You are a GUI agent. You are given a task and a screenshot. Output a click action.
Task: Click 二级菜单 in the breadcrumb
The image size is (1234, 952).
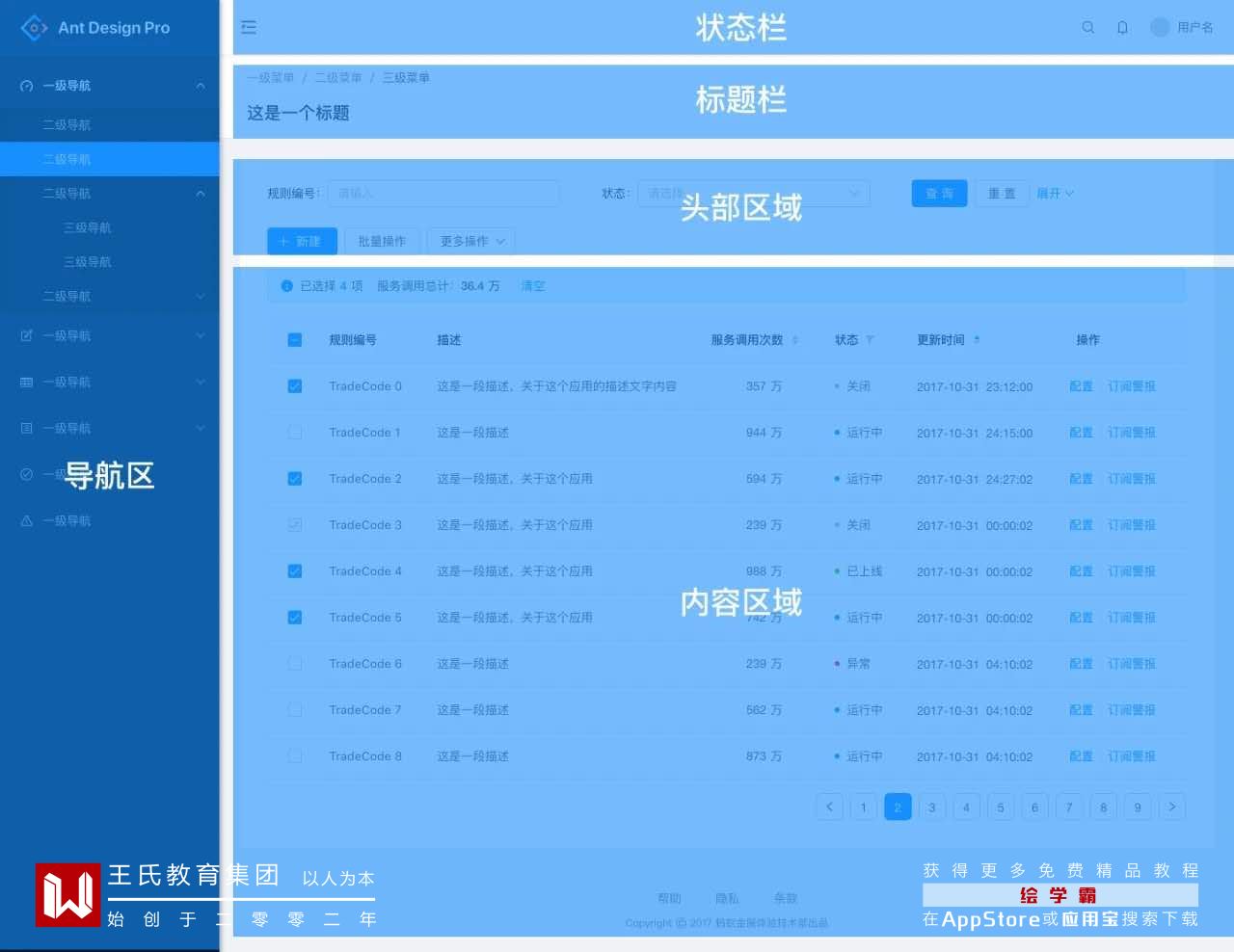[338, 78]
